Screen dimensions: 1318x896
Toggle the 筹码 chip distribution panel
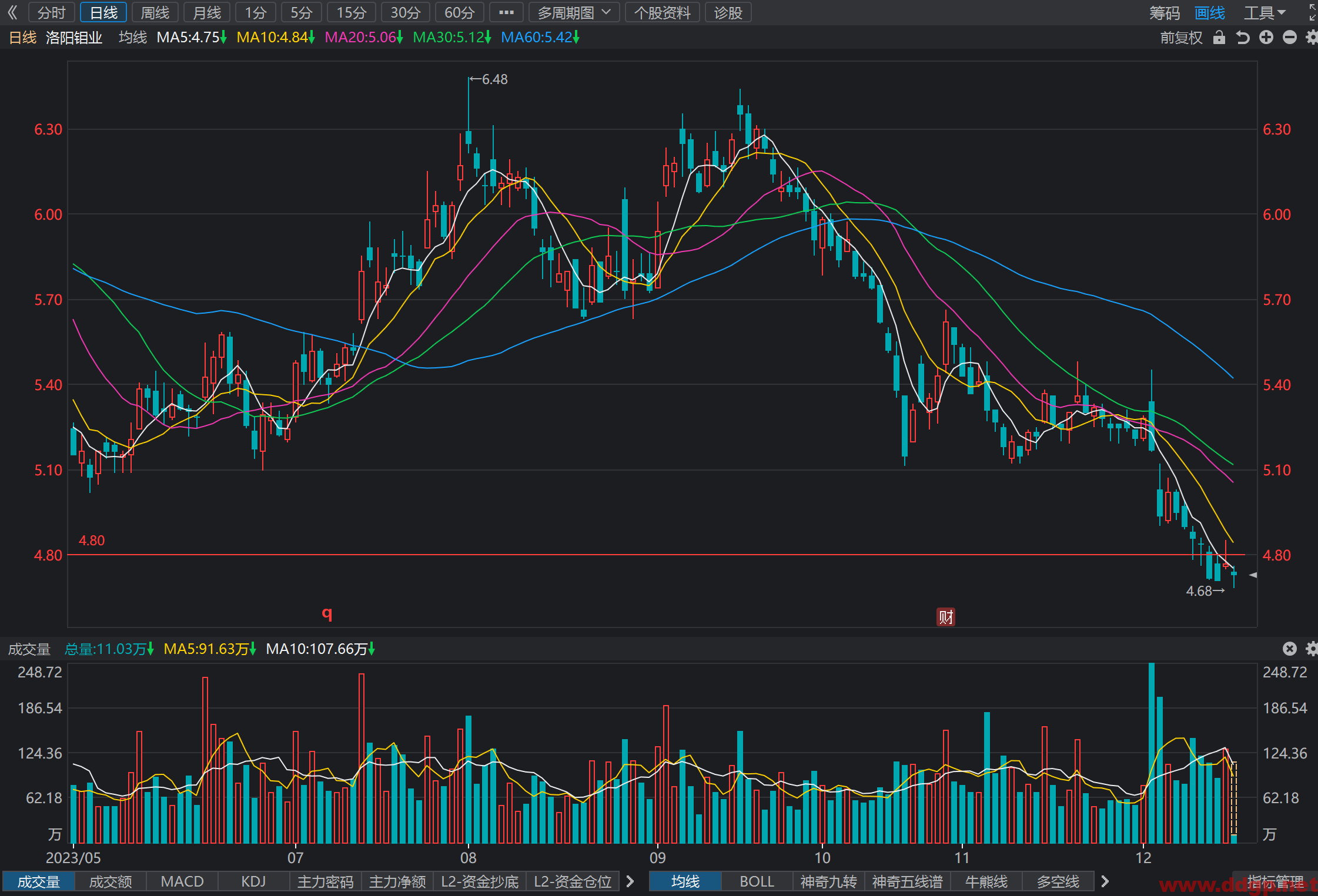[1165, 13]
